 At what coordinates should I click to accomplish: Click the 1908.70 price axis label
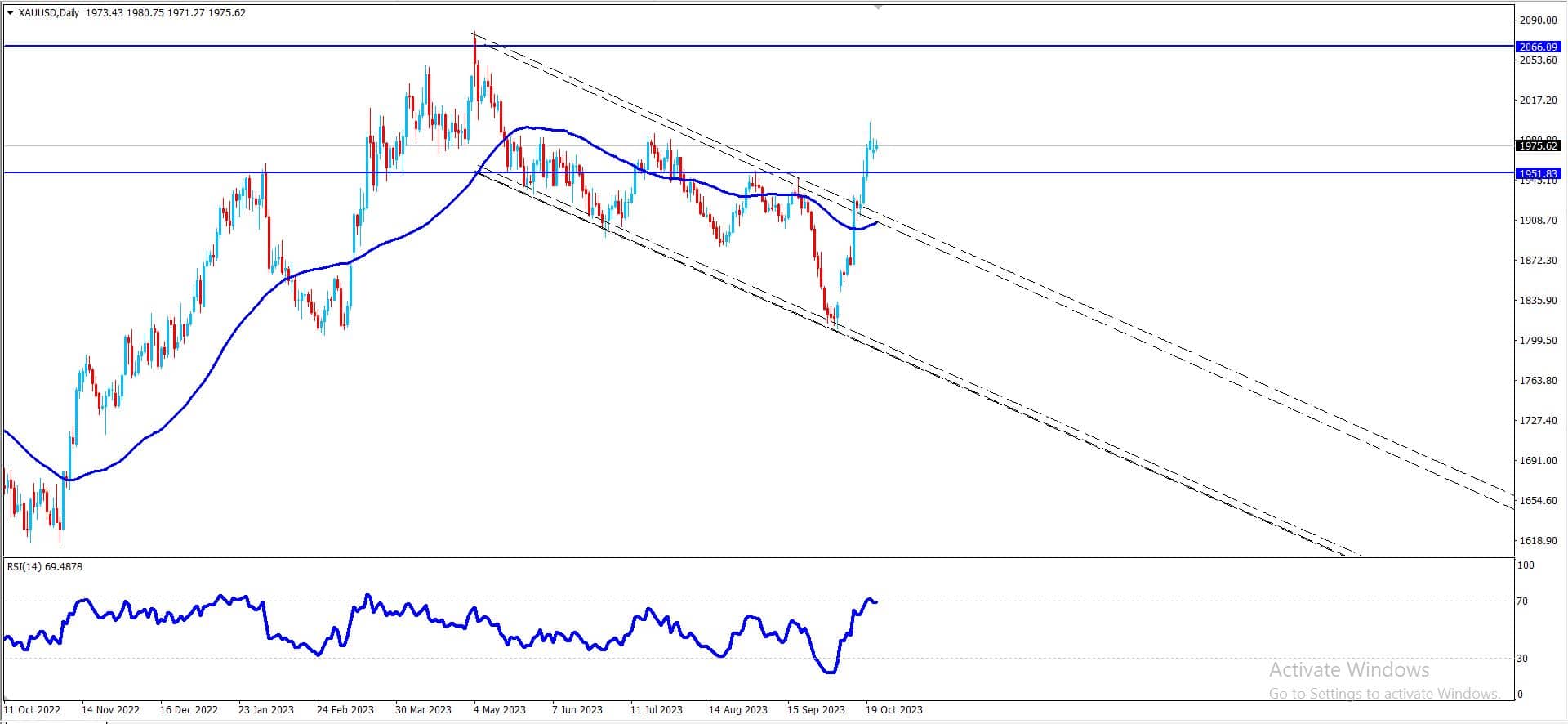click(1537, 220)
